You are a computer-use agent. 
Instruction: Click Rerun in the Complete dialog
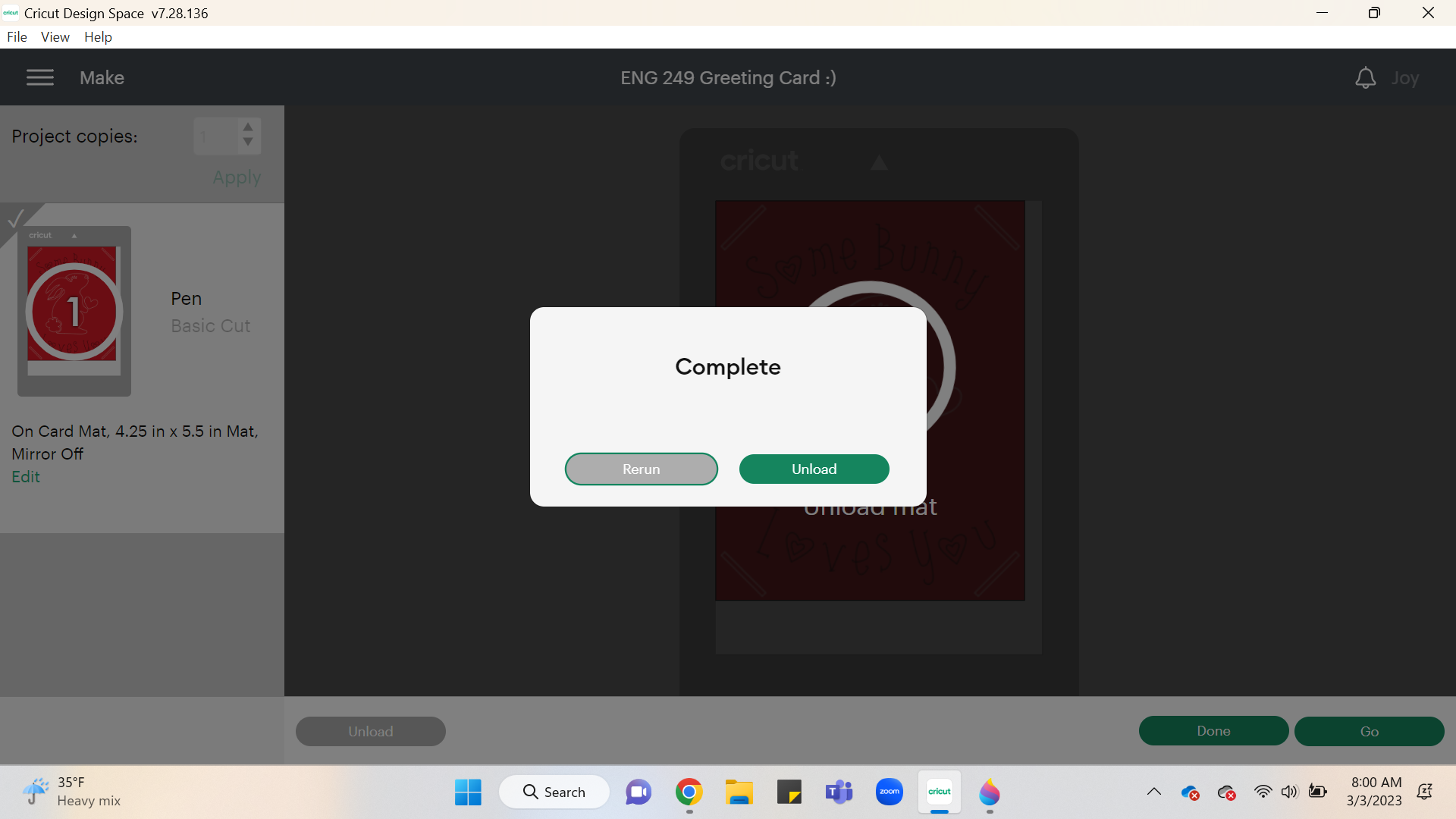(641, 469)
